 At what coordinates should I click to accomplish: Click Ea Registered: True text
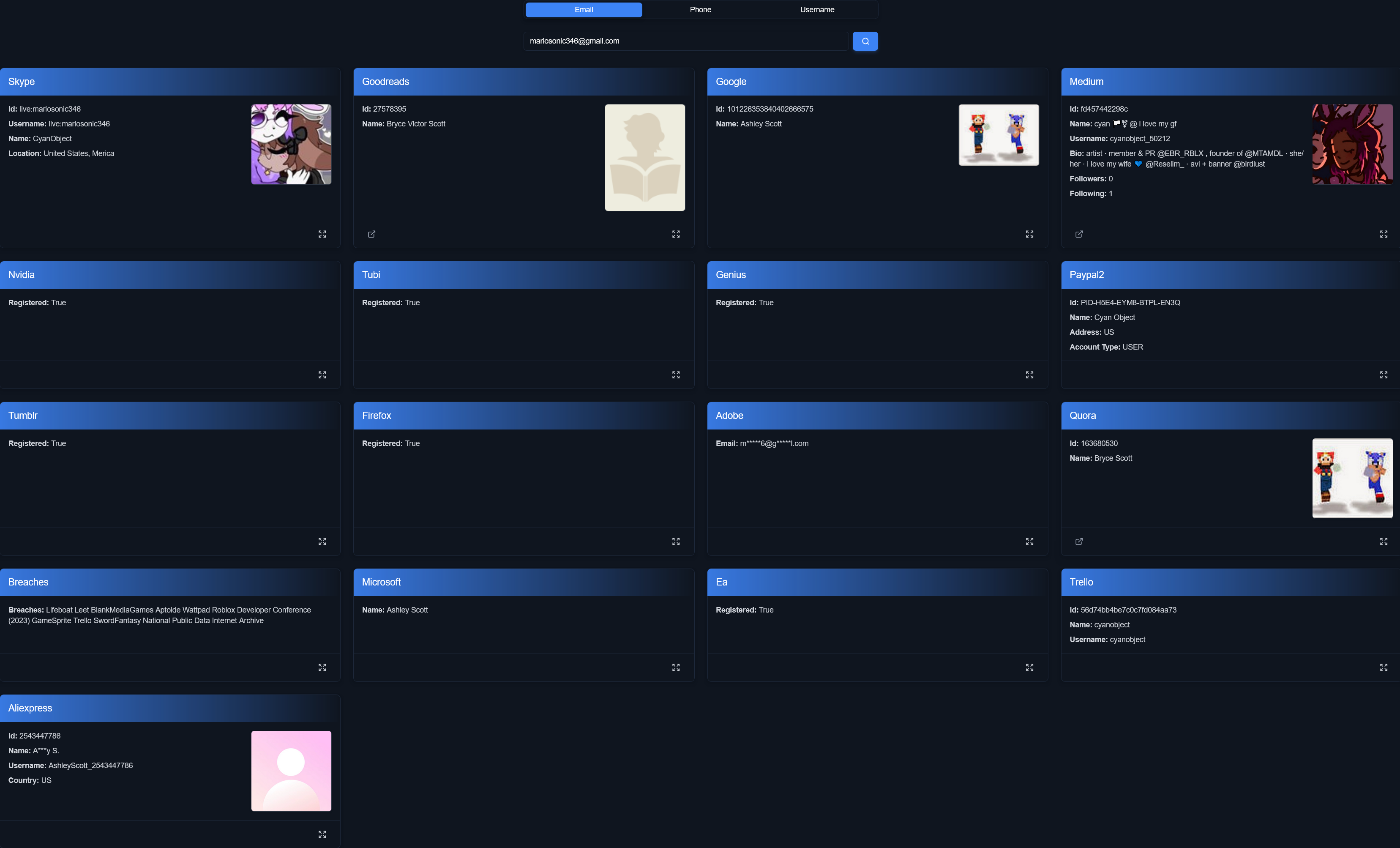pyautogui.click(x=744, y=610)
